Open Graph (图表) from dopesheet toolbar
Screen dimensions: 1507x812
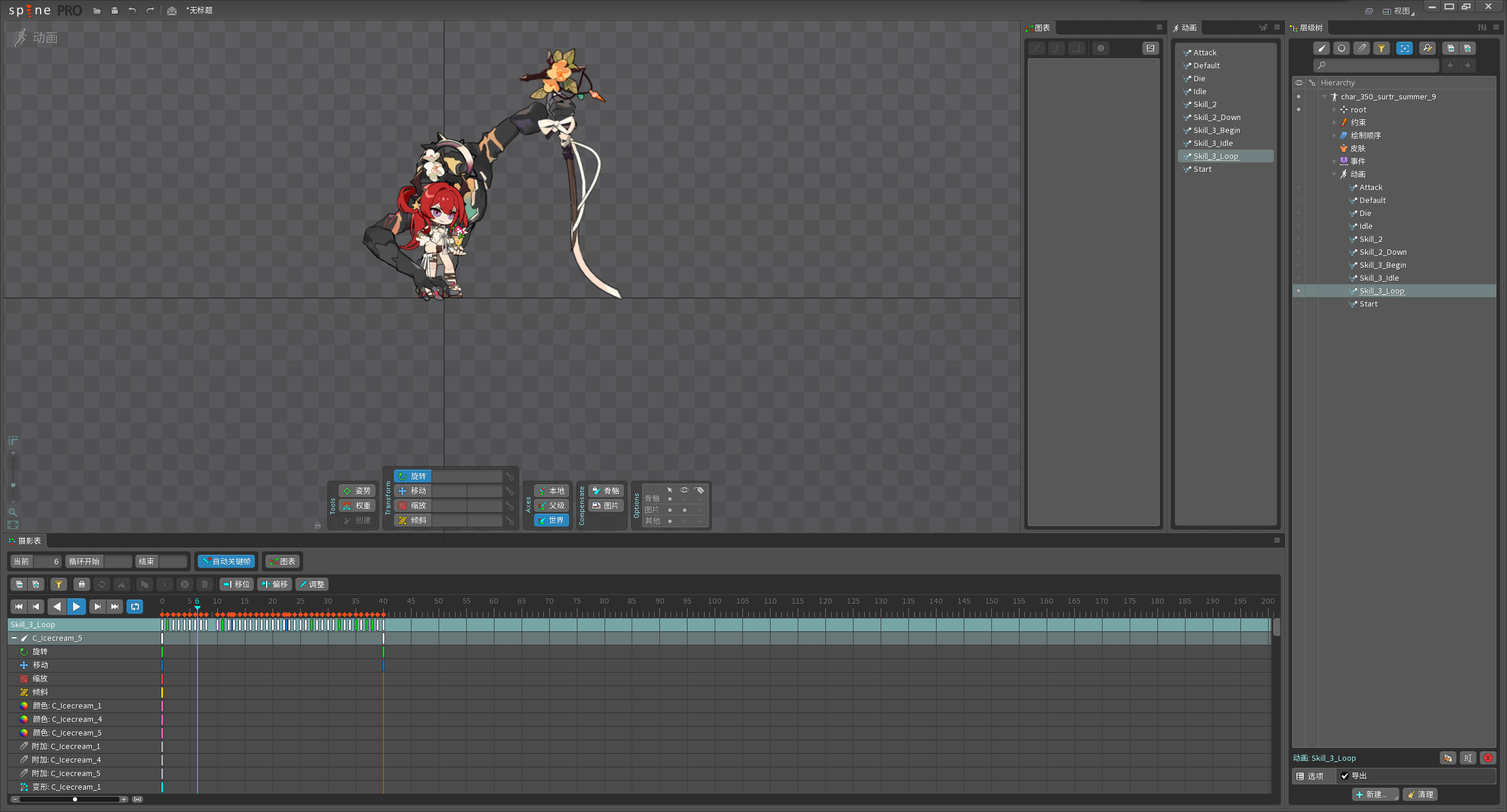[283, 561]
